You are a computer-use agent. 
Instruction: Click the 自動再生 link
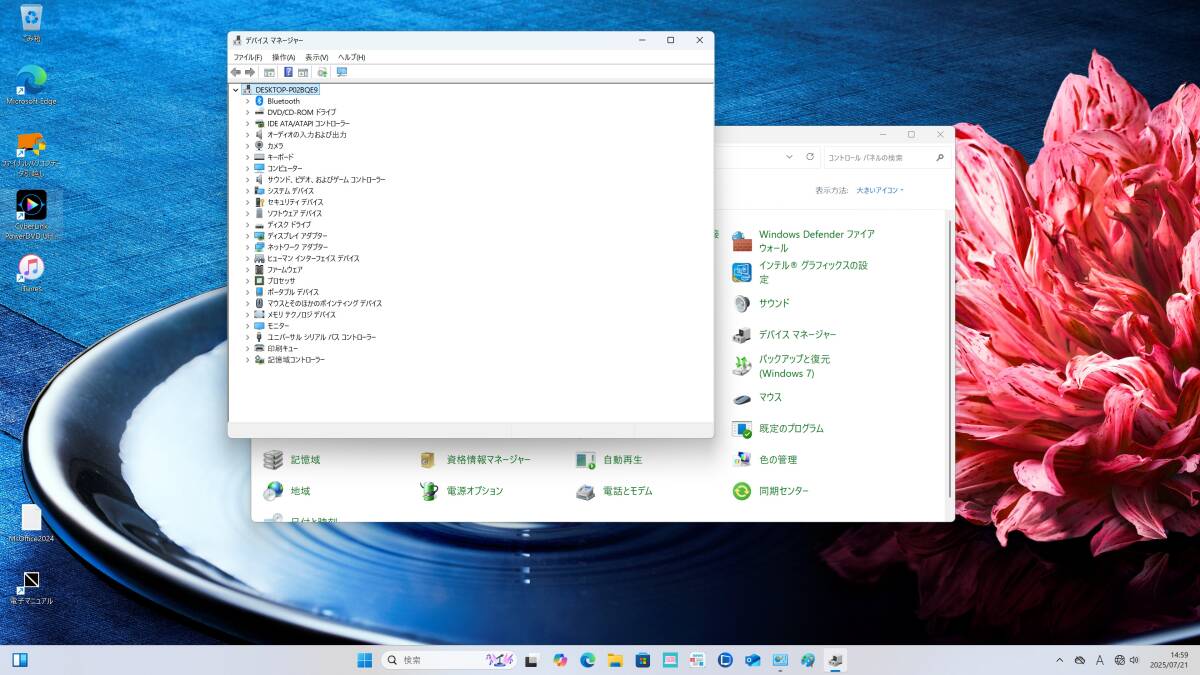click(622, 460)
